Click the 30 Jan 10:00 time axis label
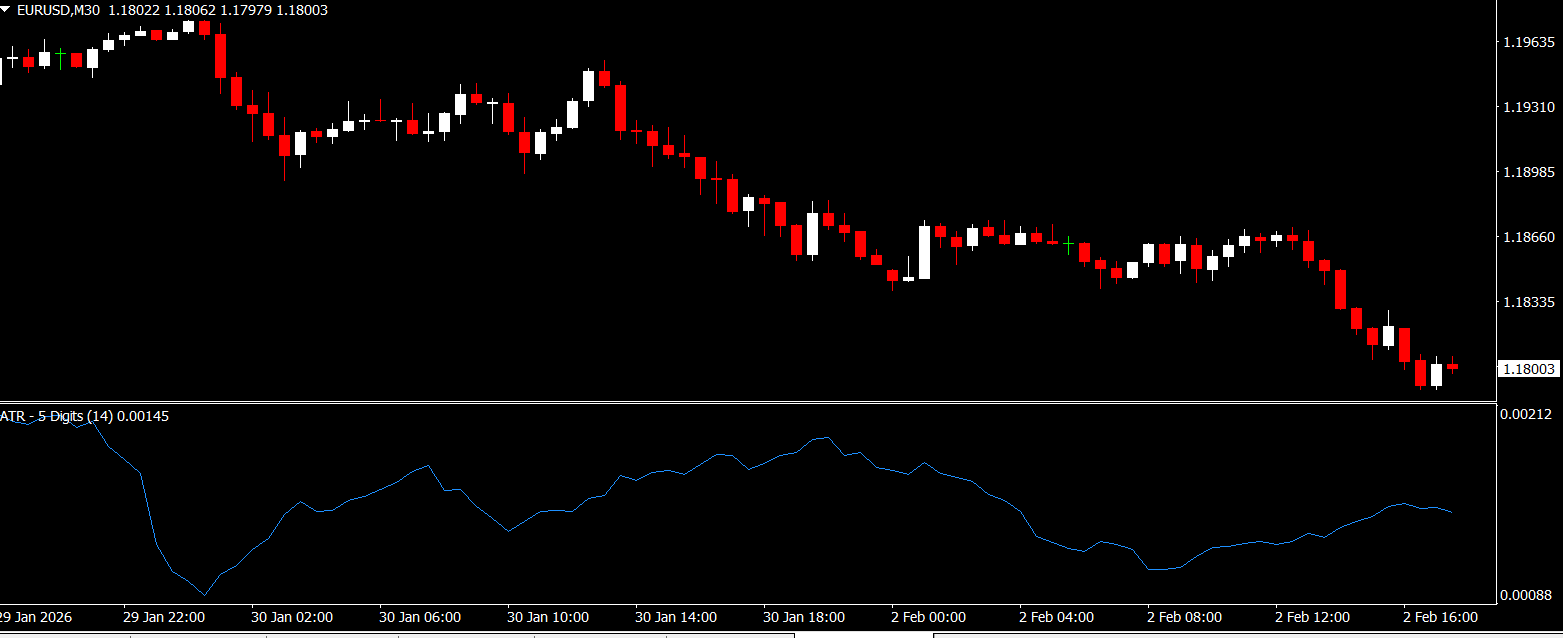Viewport: 1563px width, 638px height. click(548, 617)
